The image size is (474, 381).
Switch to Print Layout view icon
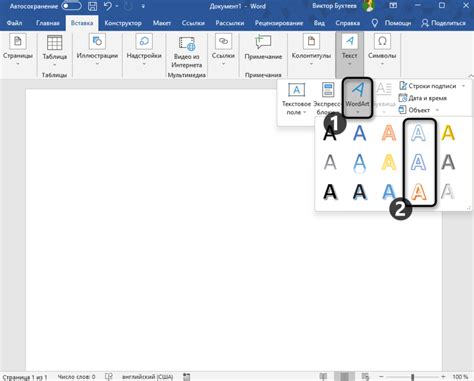pos(344,377)
